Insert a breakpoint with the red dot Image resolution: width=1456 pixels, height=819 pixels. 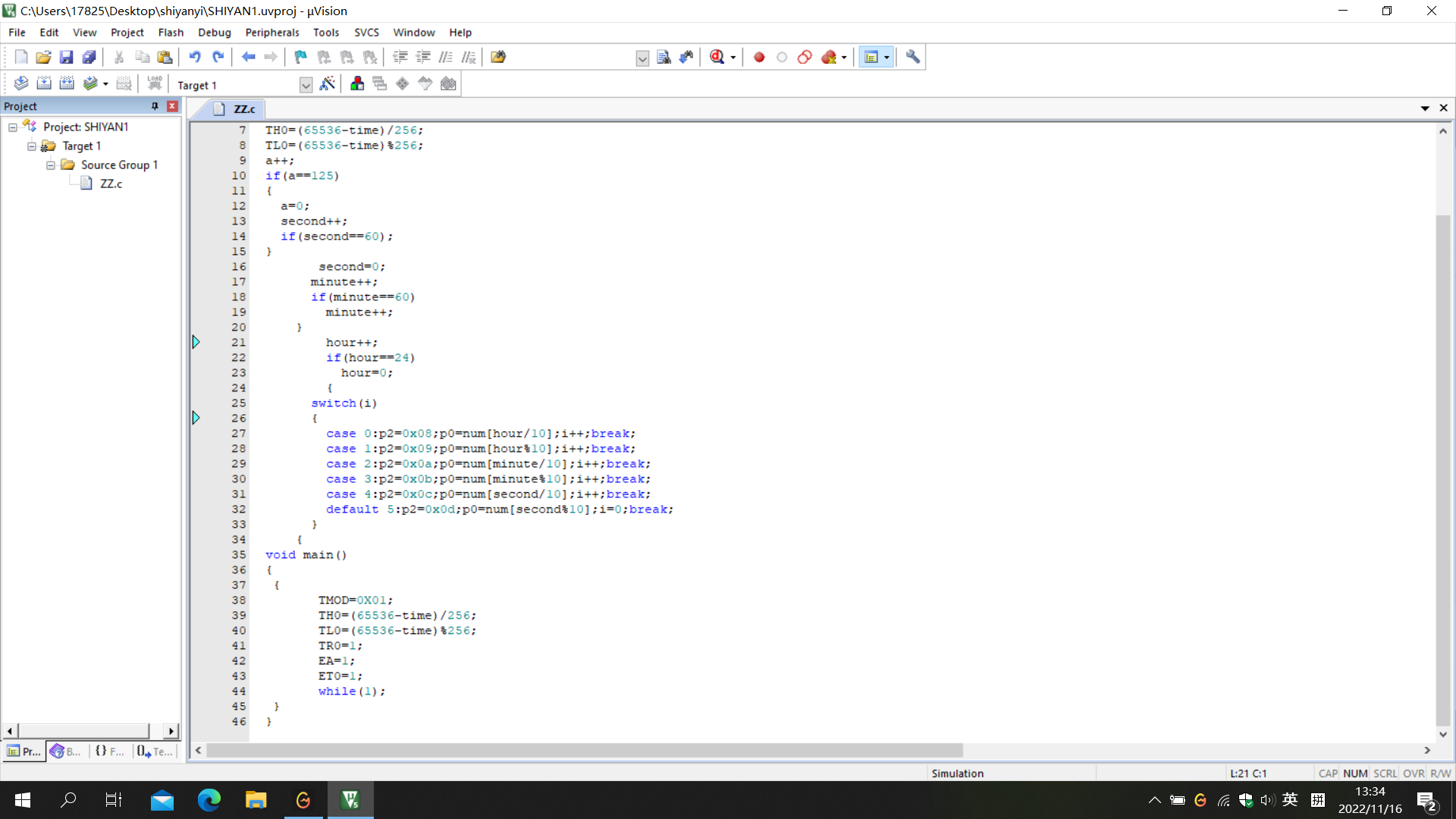pyautogui.click(x=759, y=57)
